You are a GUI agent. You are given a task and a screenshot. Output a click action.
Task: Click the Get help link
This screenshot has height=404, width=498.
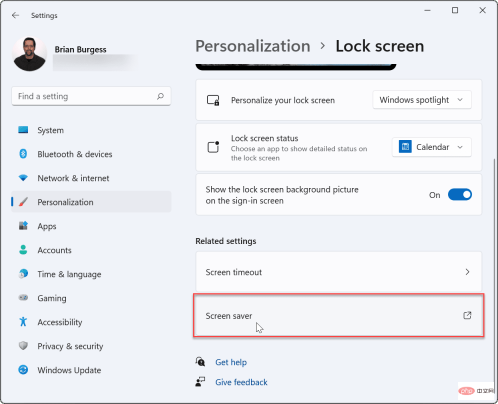pyautogui.click(x=231, y=362)
